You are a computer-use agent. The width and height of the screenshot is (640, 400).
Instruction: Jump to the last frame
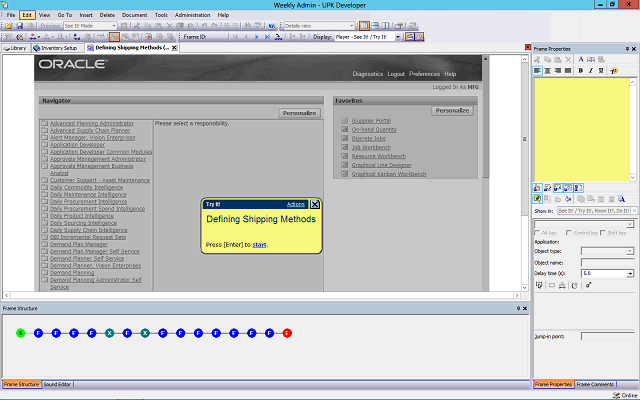(267, 37)
